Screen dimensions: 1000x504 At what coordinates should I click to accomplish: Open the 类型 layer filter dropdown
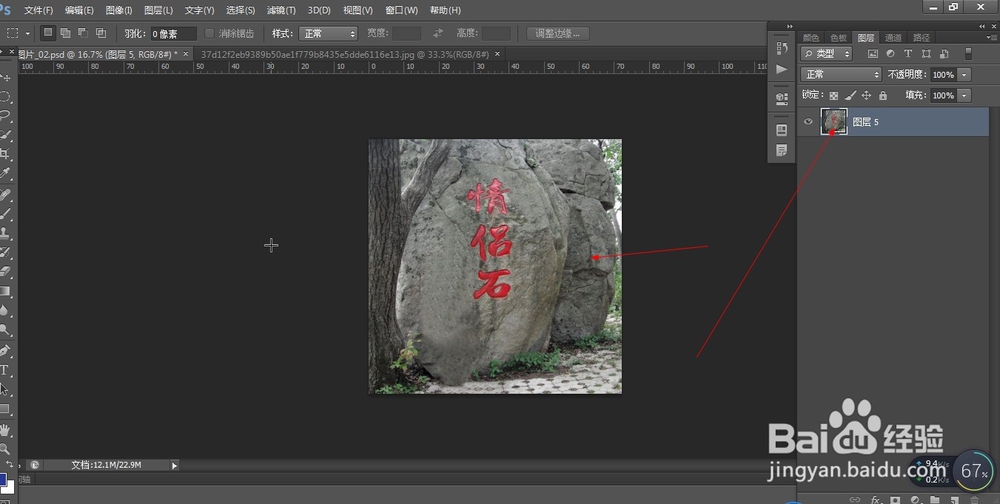(827, 54)
